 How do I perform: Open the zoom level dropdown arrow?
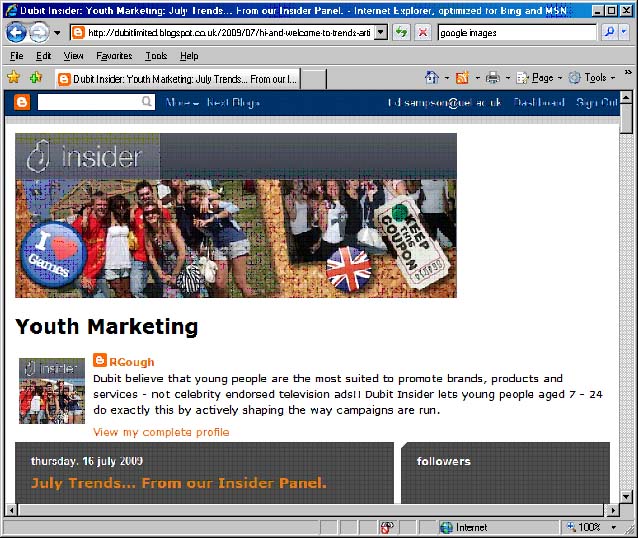tap(610, 527)
